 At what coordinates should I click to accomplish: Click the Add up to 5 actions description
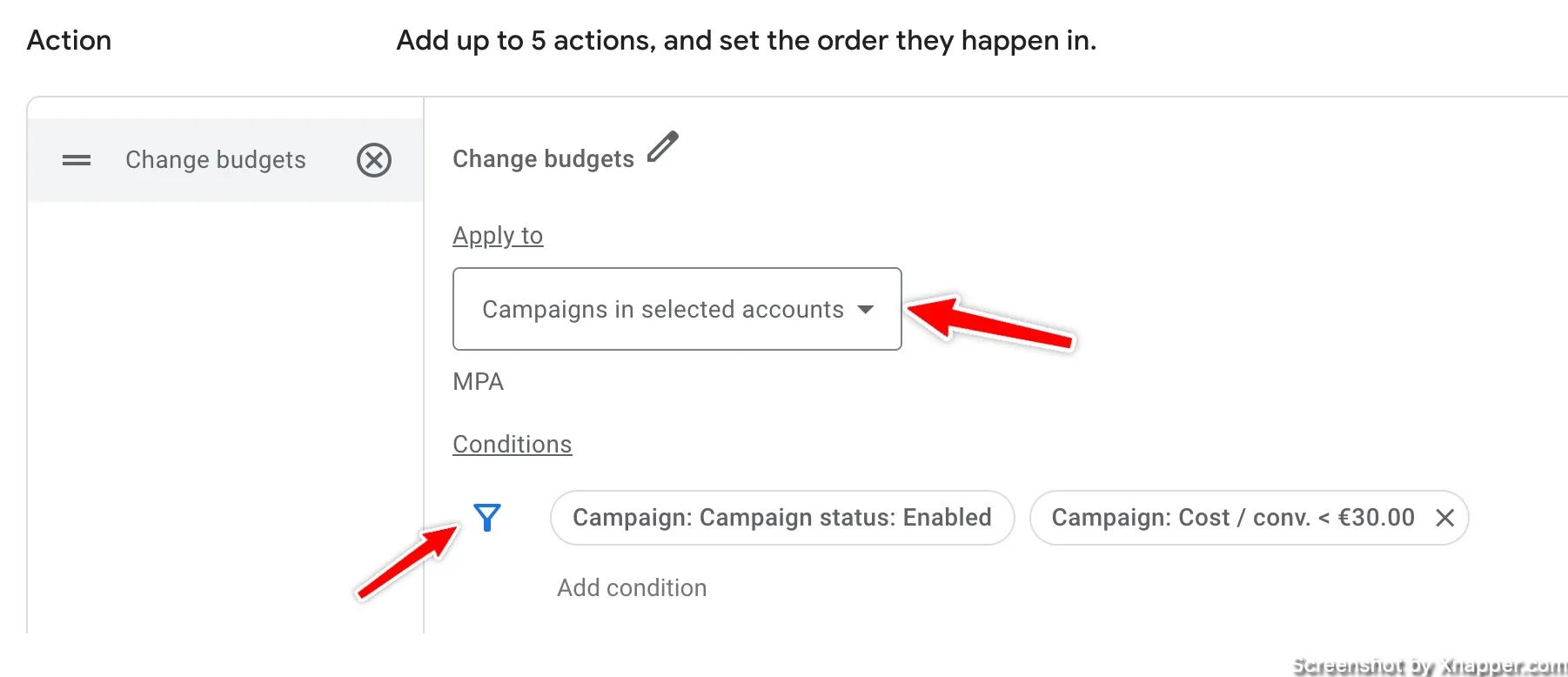(x=747, y=41)
